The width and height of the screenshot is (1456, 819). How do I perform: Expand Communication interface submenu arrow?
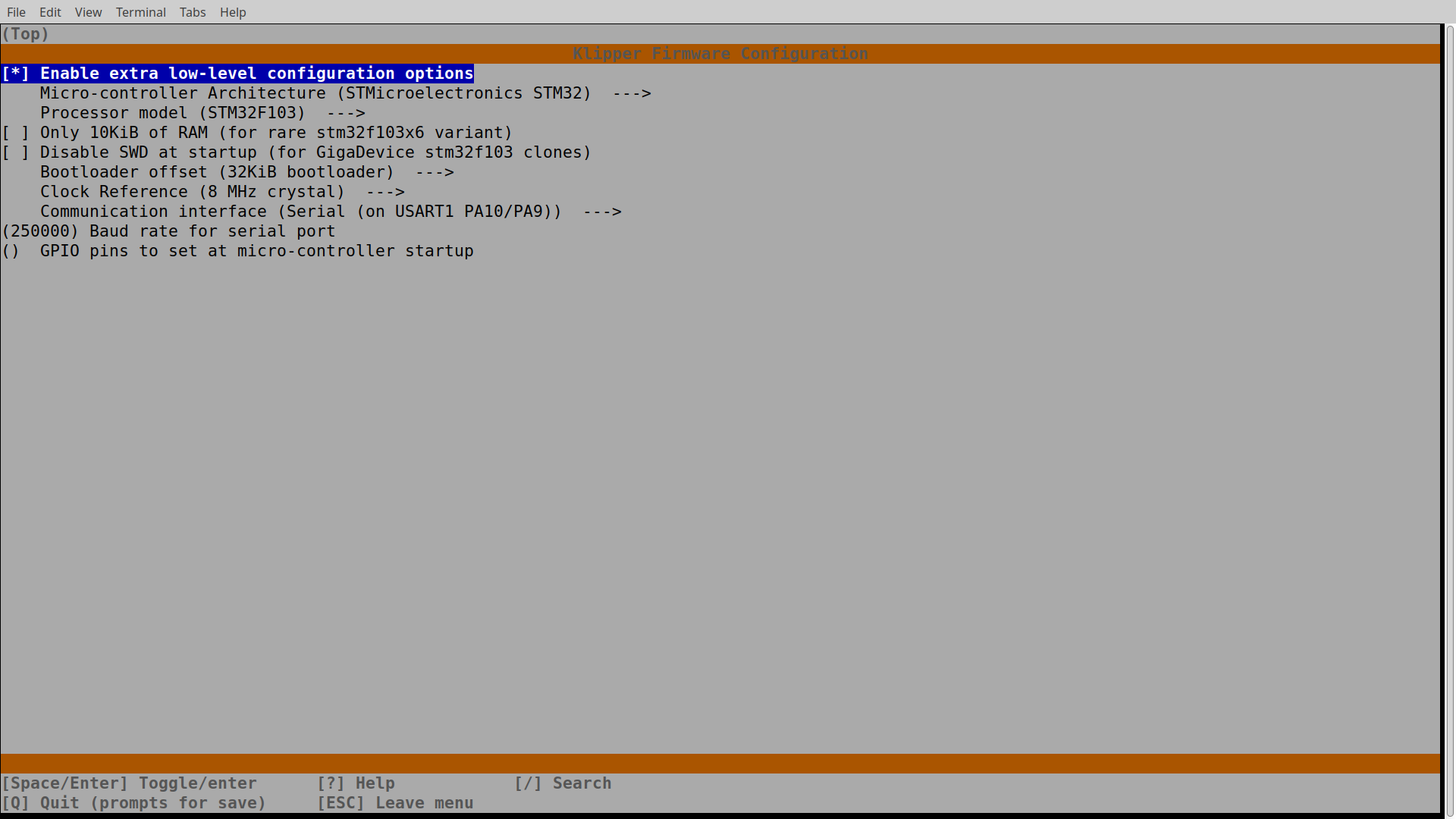pyautogui.click(x=602, y=212)
